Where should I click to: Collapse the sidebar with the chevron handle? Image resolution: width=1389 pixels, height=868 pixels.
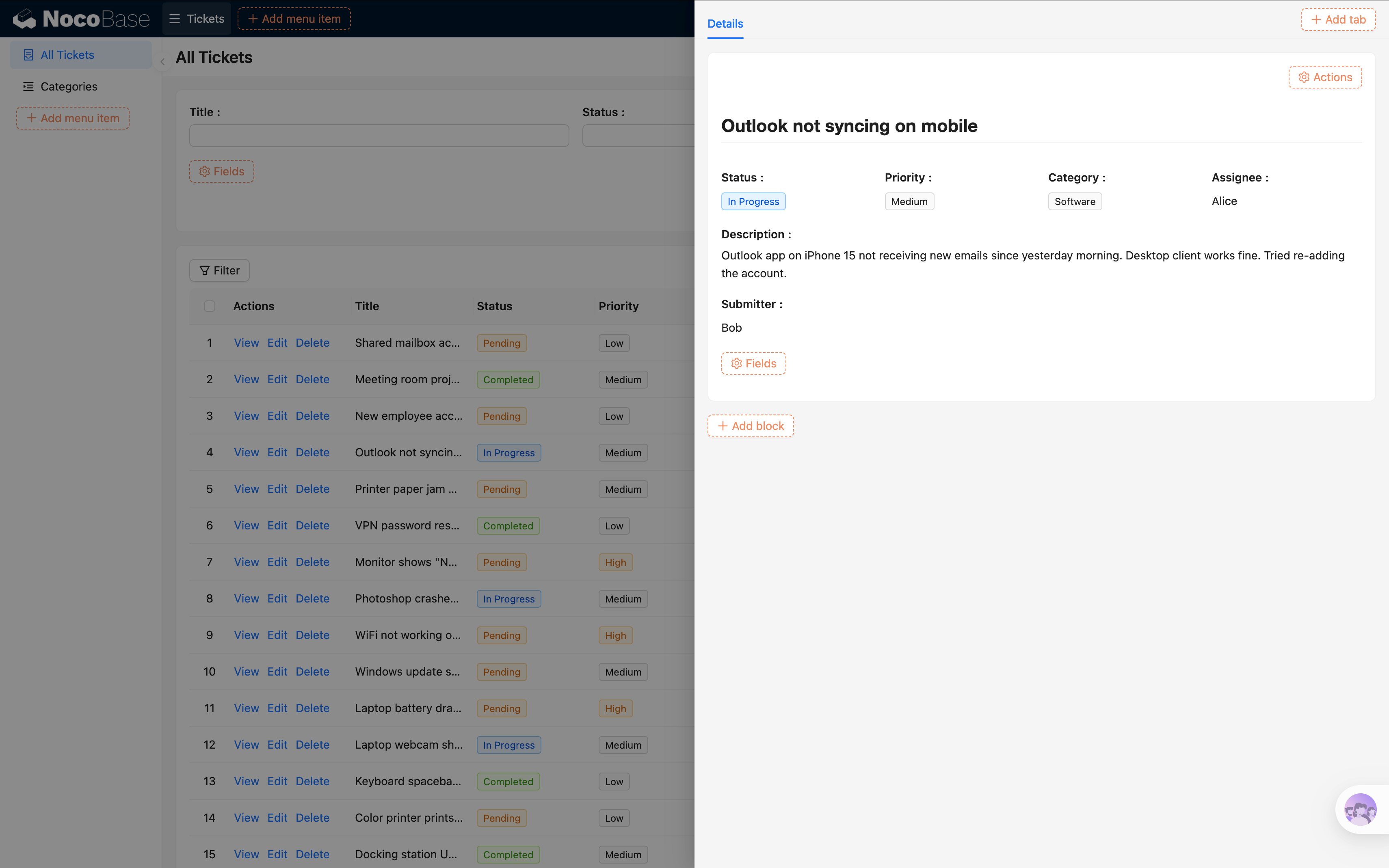pos(162,61)
